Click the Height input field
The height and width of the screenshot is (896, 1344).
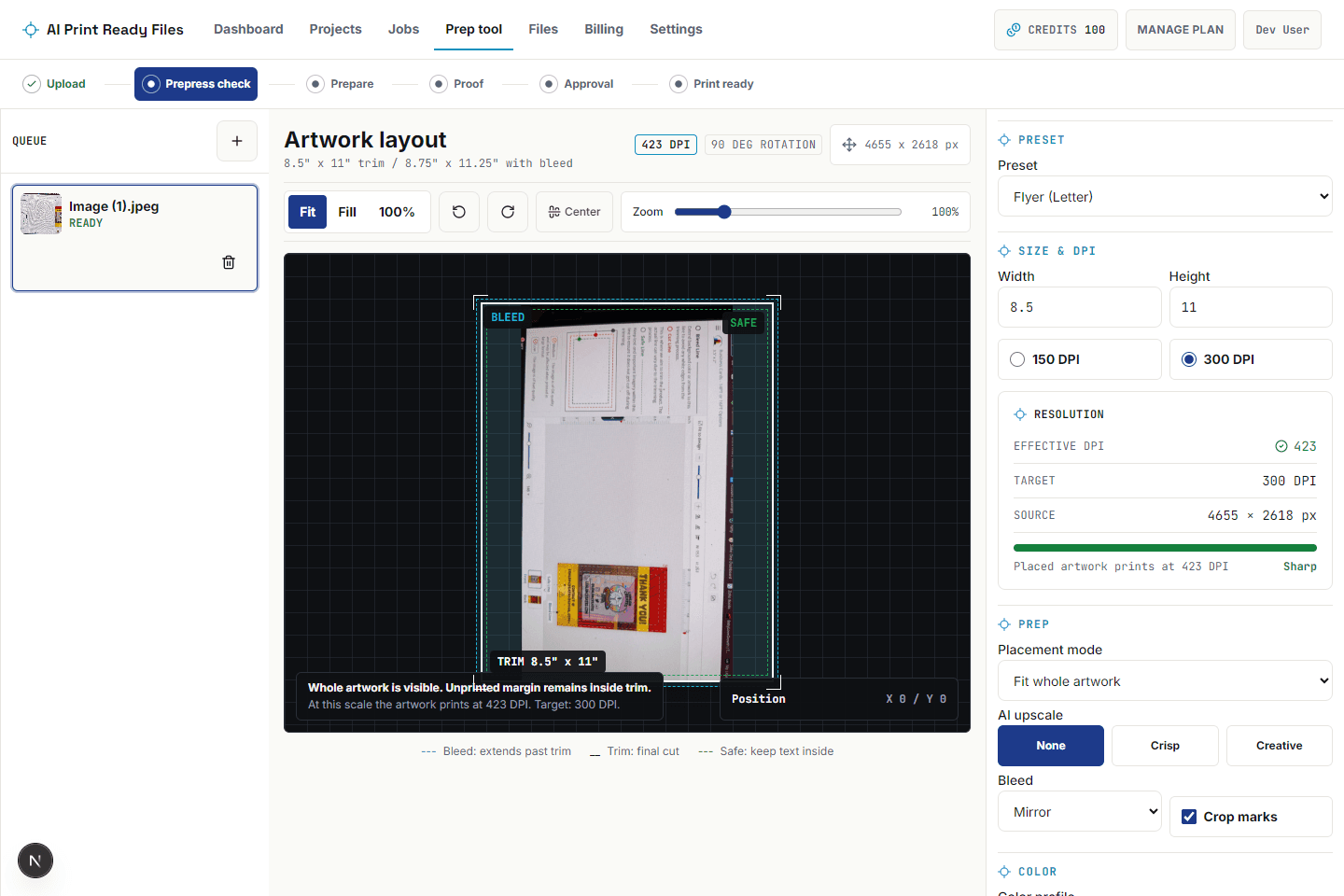[x=1251, y=307]
